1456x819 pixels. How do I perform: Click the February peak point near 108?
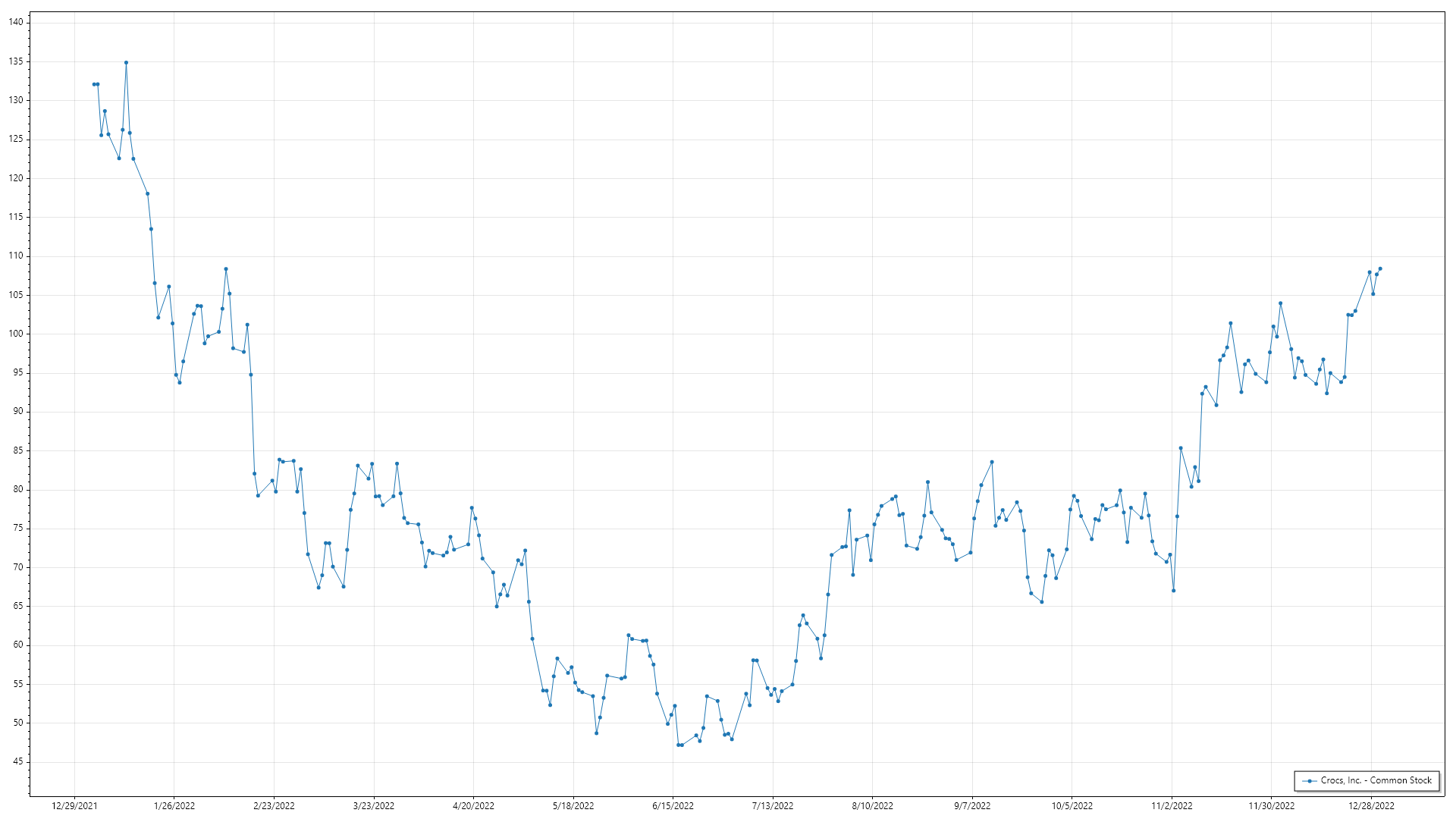point(226,269)
